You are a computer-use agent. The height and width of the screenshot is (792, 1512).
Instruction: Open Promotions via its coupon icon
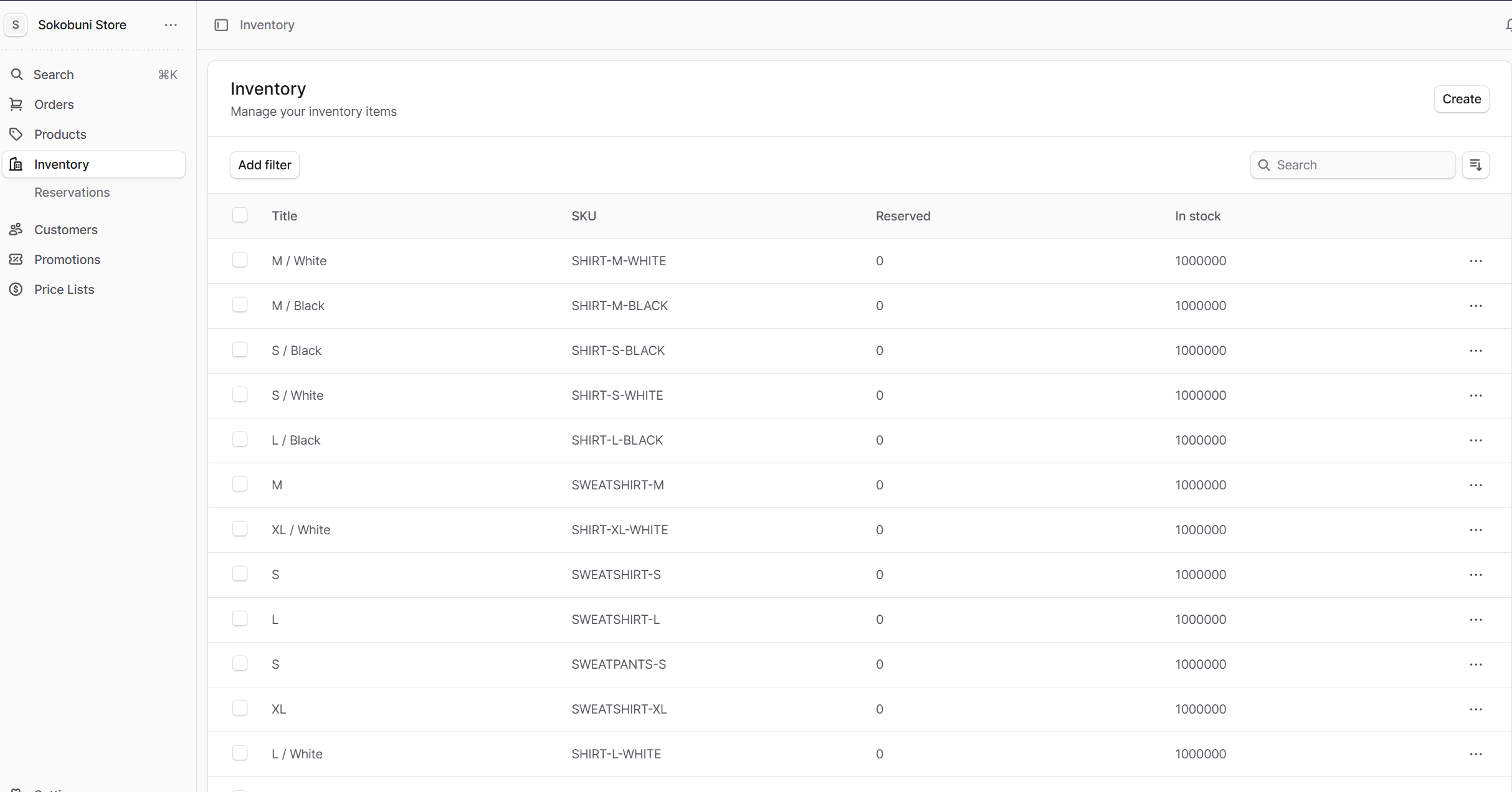(x=16, y=260)
